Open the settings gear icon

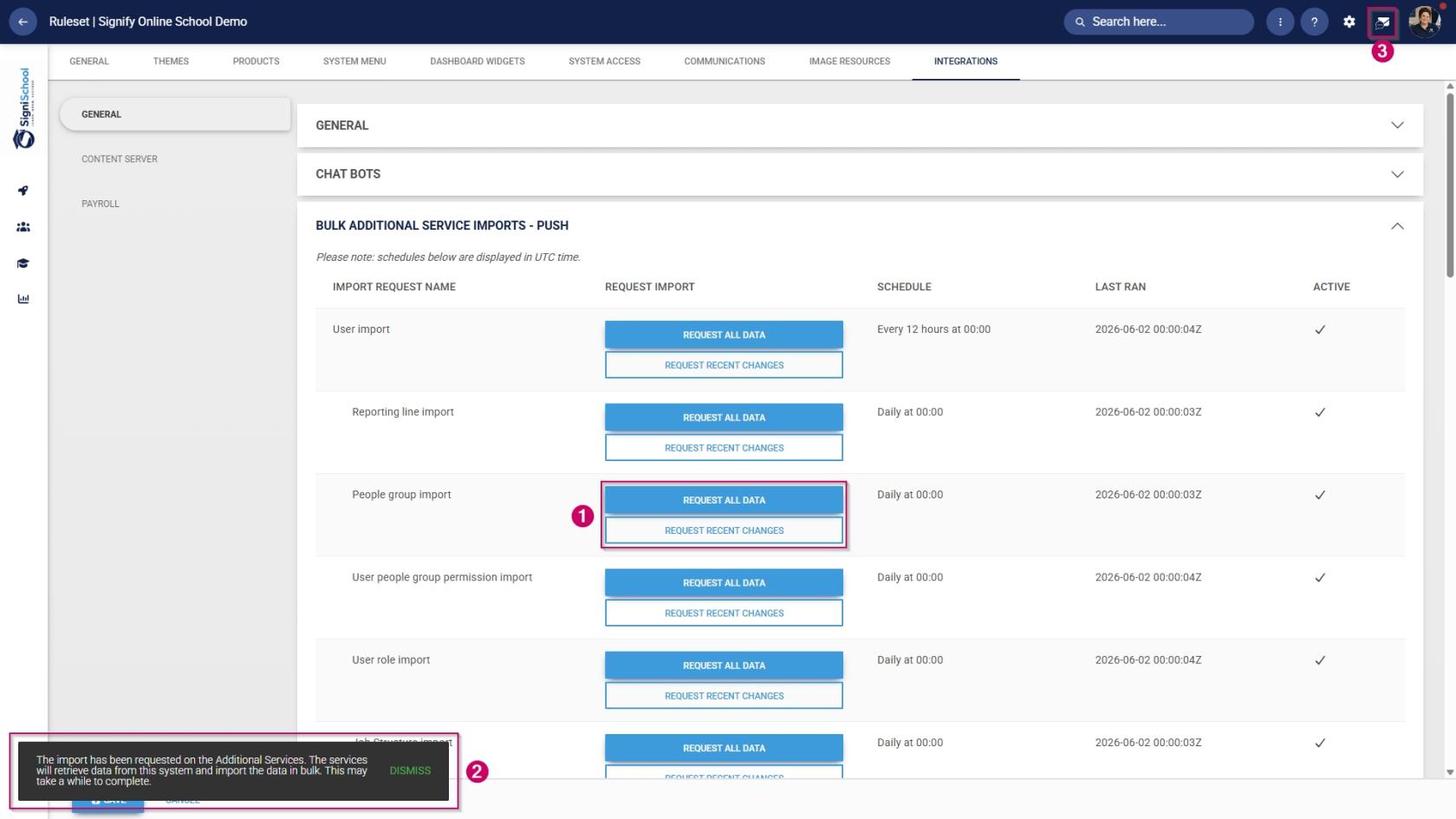pos(1349,22)
